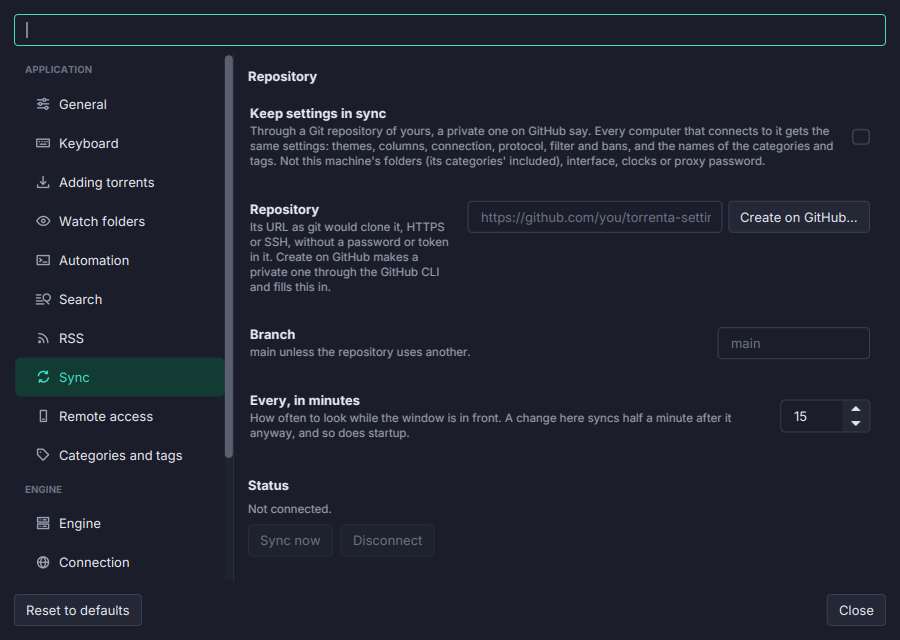Decrease the Every, in minutes value
900x640 pixels.
pyautogui.click(x=856, y=424)
